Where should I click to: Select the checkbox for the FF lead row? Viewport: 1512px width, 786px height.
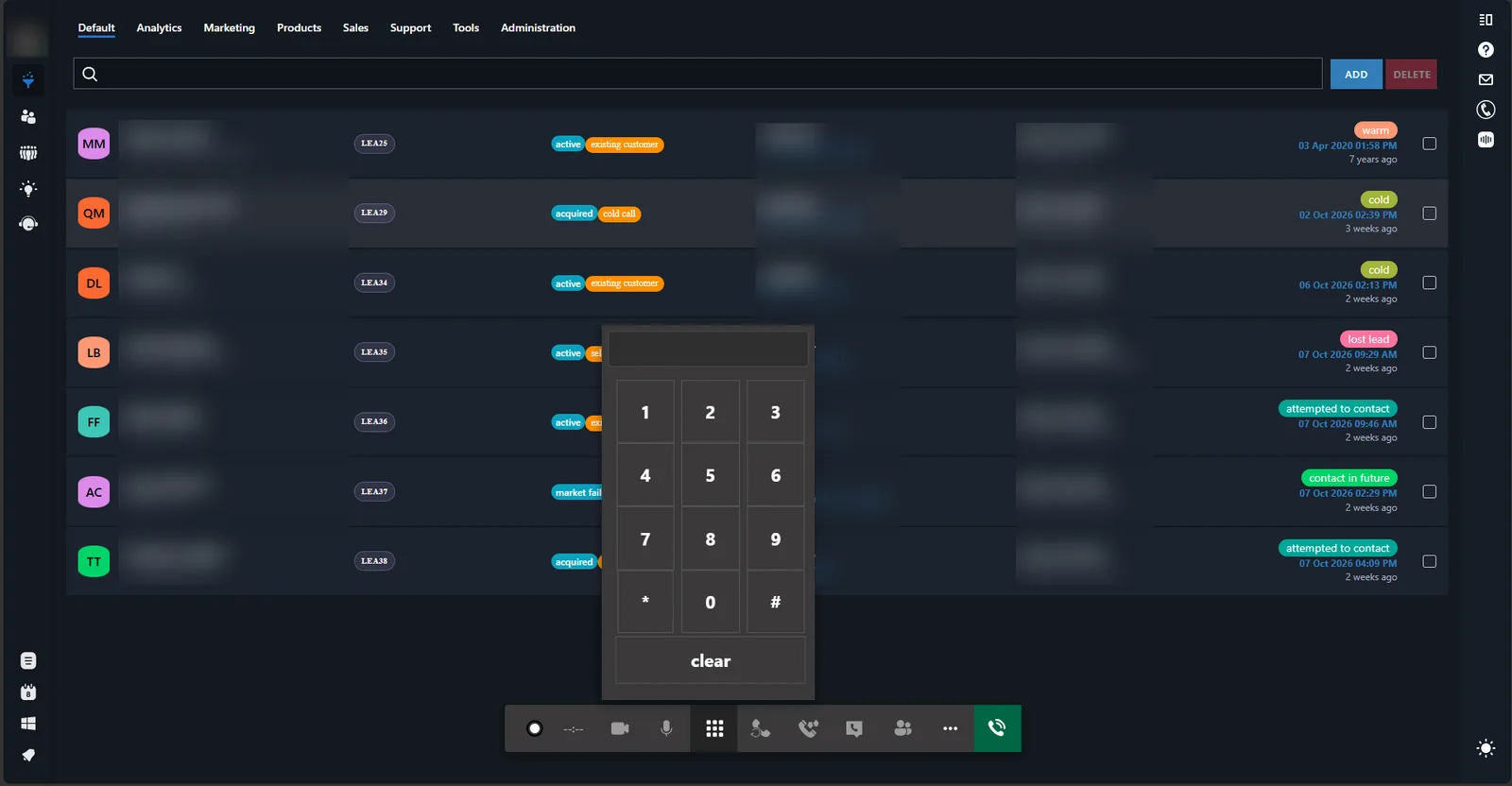1429,422
